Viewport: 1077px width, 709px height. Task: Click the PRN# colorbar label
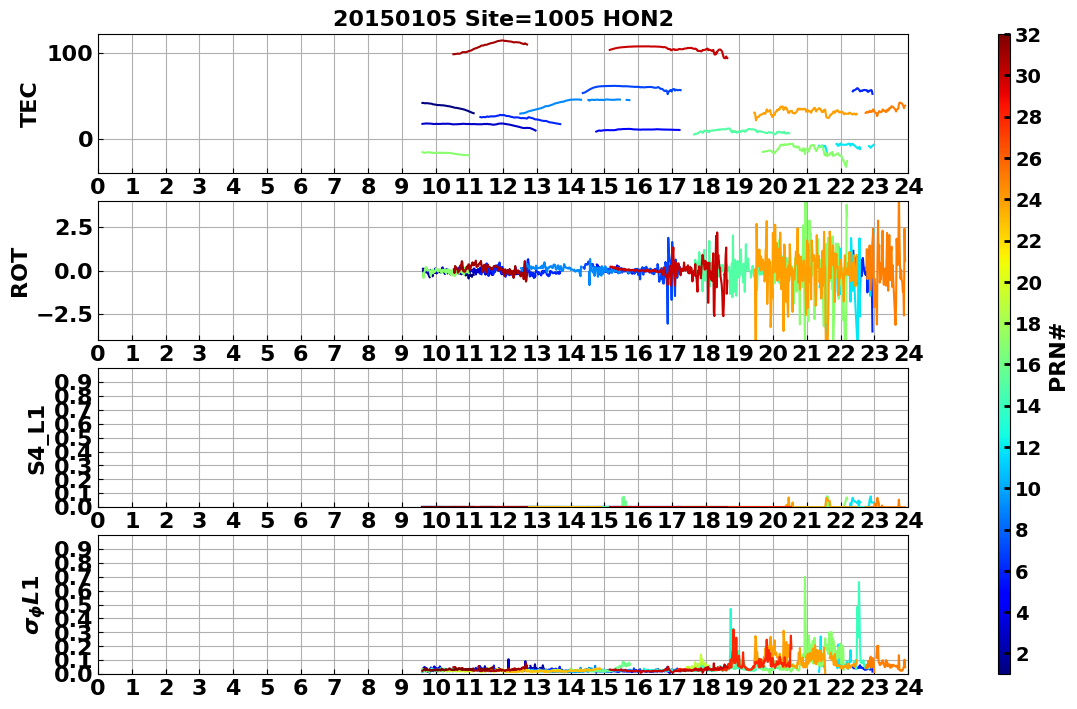pyautogui.click(x=1058, y=357)
